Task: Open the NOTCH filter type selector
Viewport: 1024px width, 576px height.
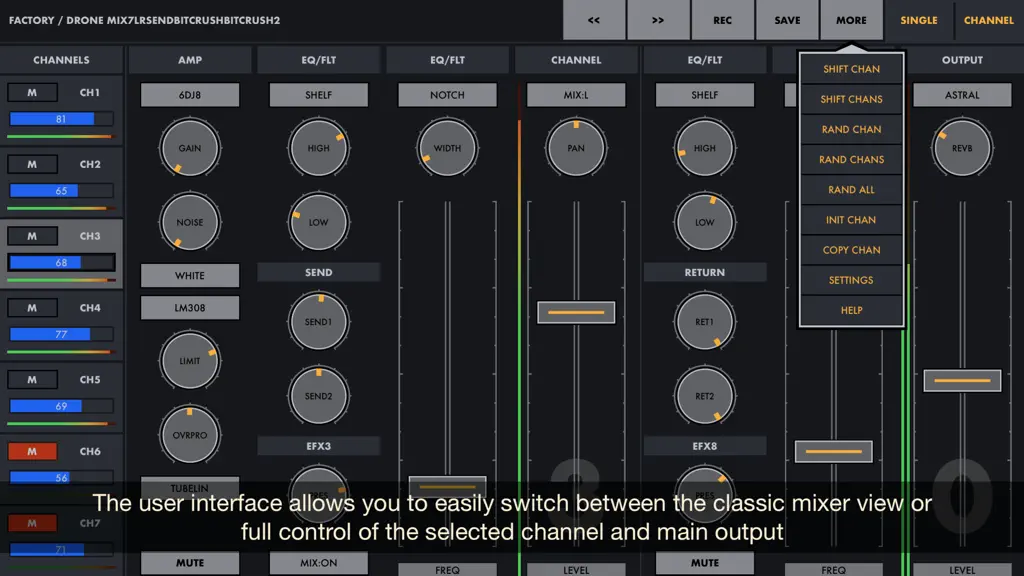Action: (x=447, y=95)
